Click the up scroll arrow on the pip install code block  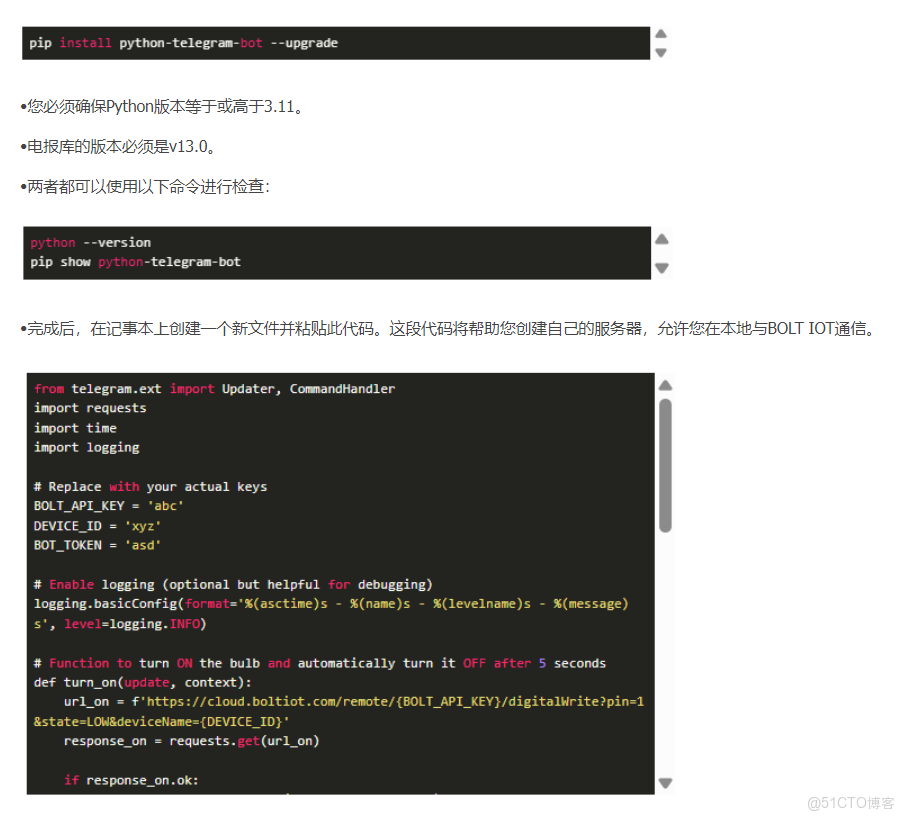(x=661, y=31)
